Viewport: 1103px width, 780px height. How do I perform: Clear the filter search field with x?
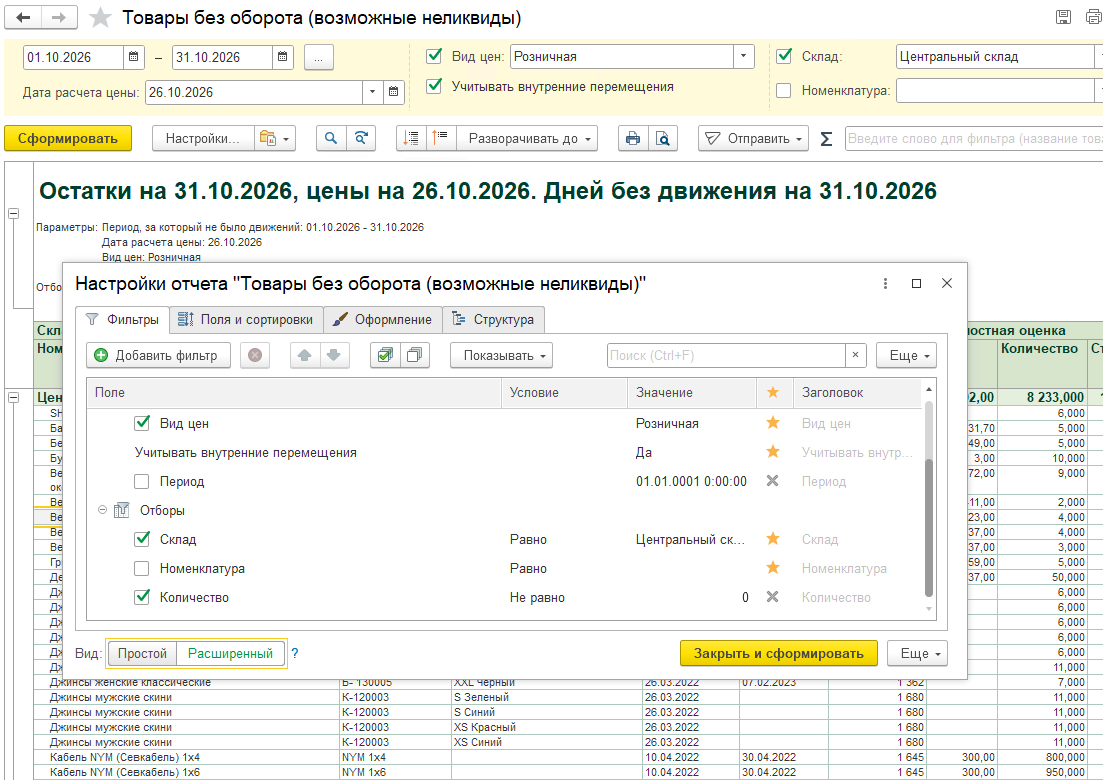(x=855, y=355)
